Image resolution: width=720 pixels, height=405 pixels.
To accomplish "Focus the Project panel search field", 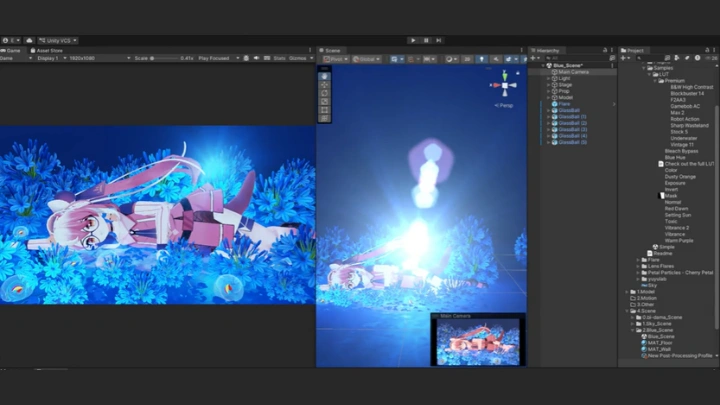I will [649, 58].
